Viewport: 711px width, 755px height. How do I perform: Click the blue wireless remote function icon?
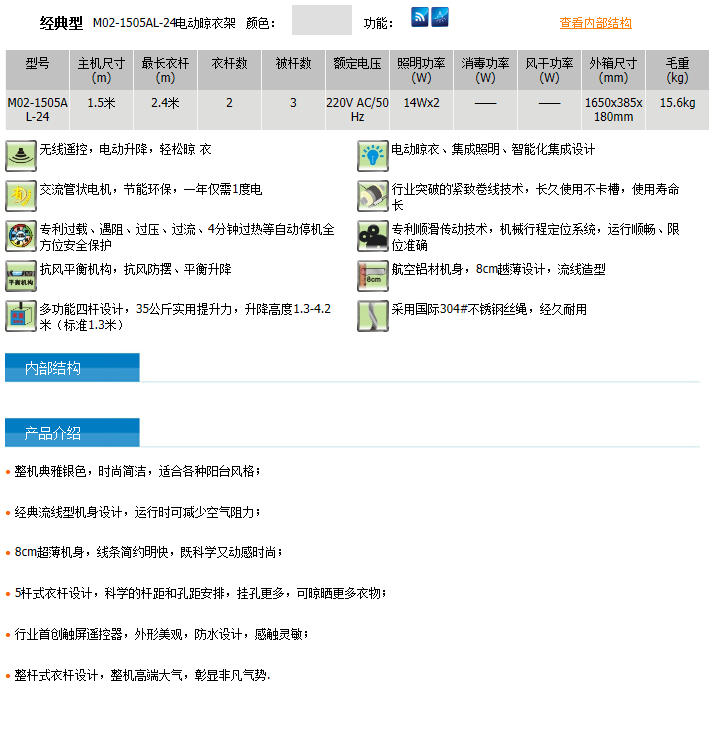point(420,17)
